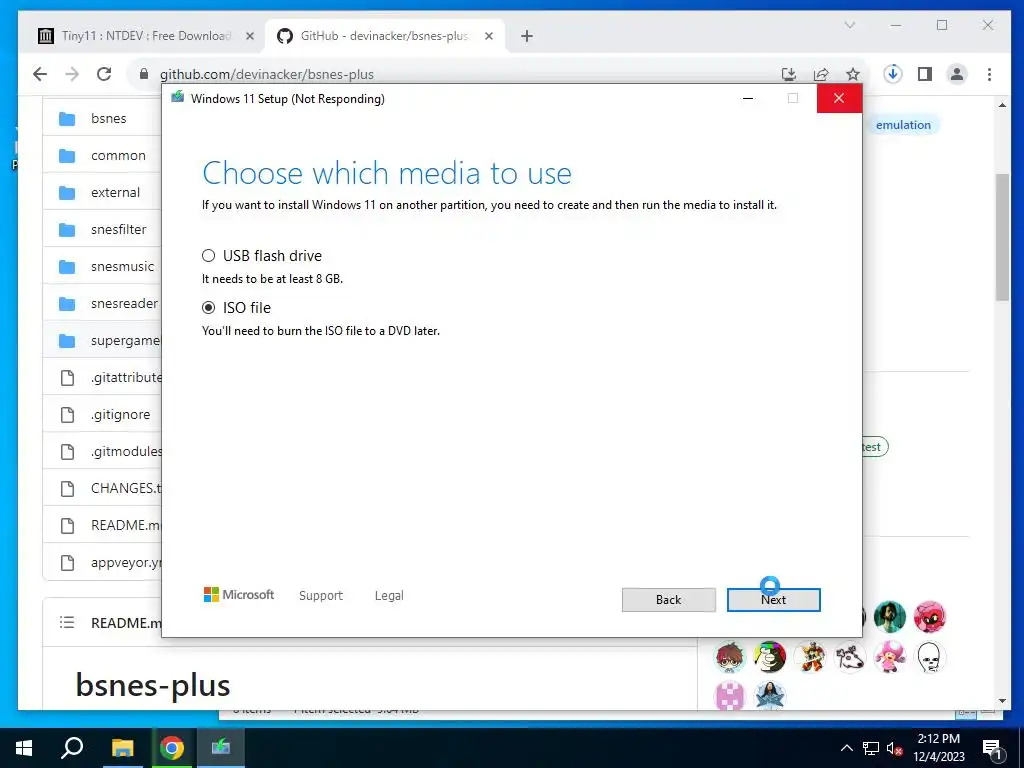Open the bsnes folder in GitHub

coord(108,119)
